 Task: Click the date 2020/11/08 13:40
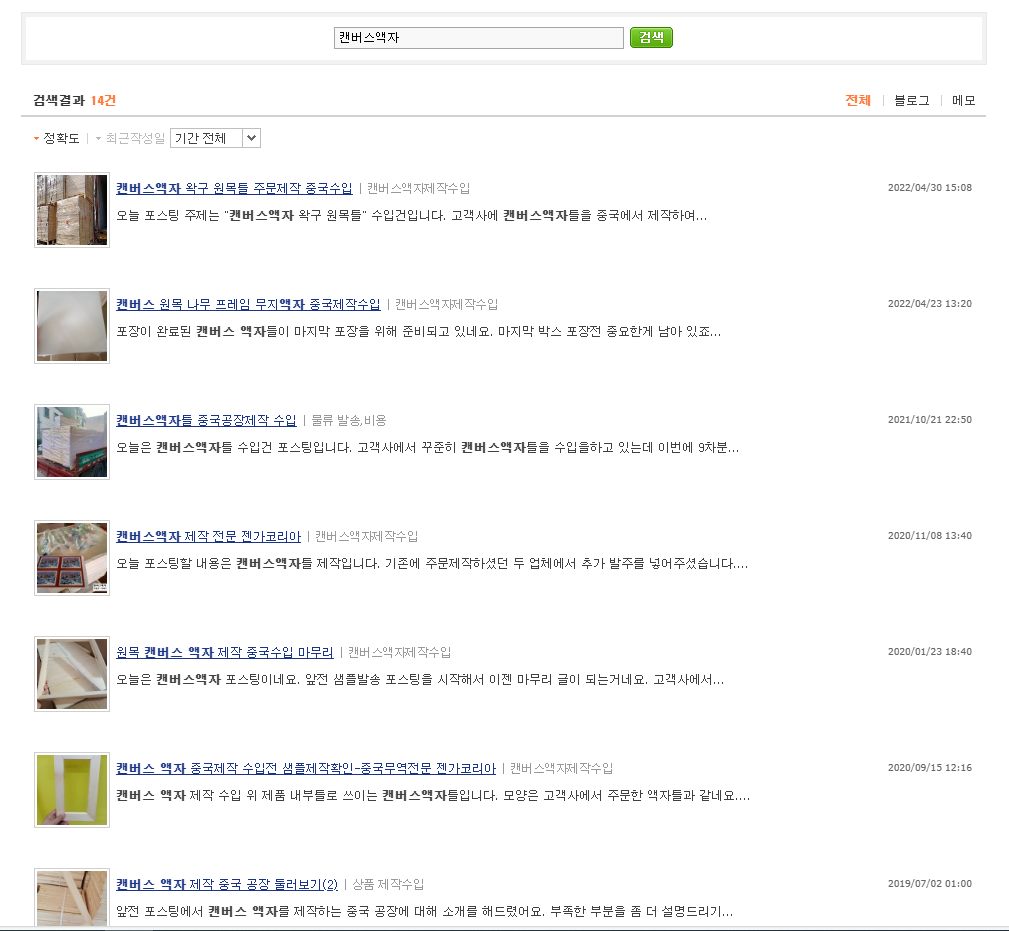930,535
